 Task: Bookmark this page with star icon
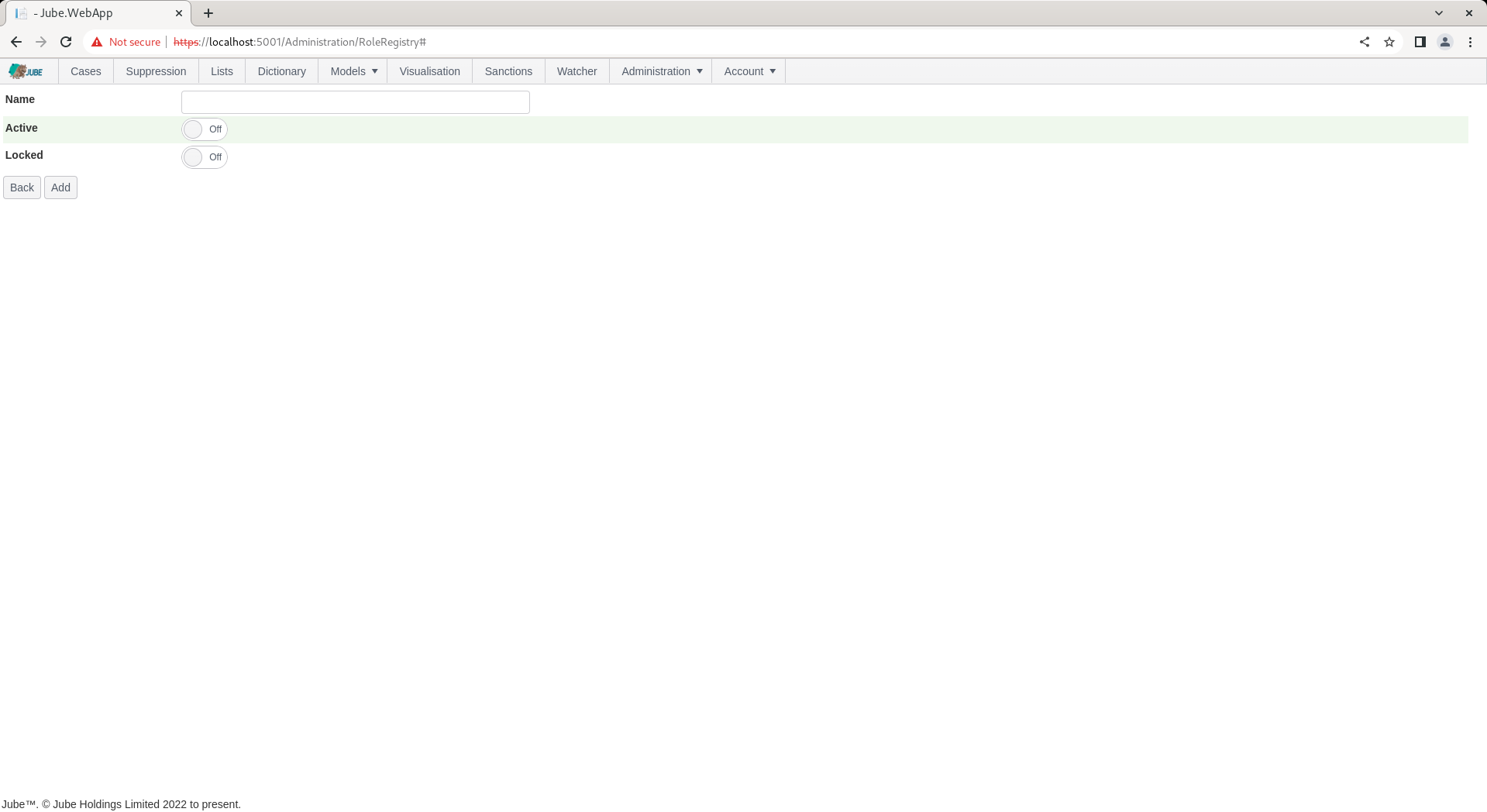[1389, 42]
